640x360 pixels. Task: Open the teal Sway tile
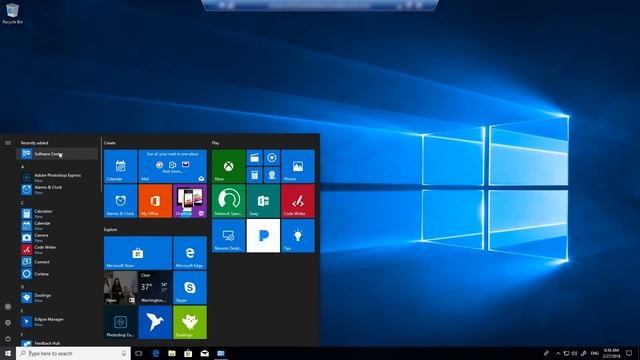click(x=263, y=201)
